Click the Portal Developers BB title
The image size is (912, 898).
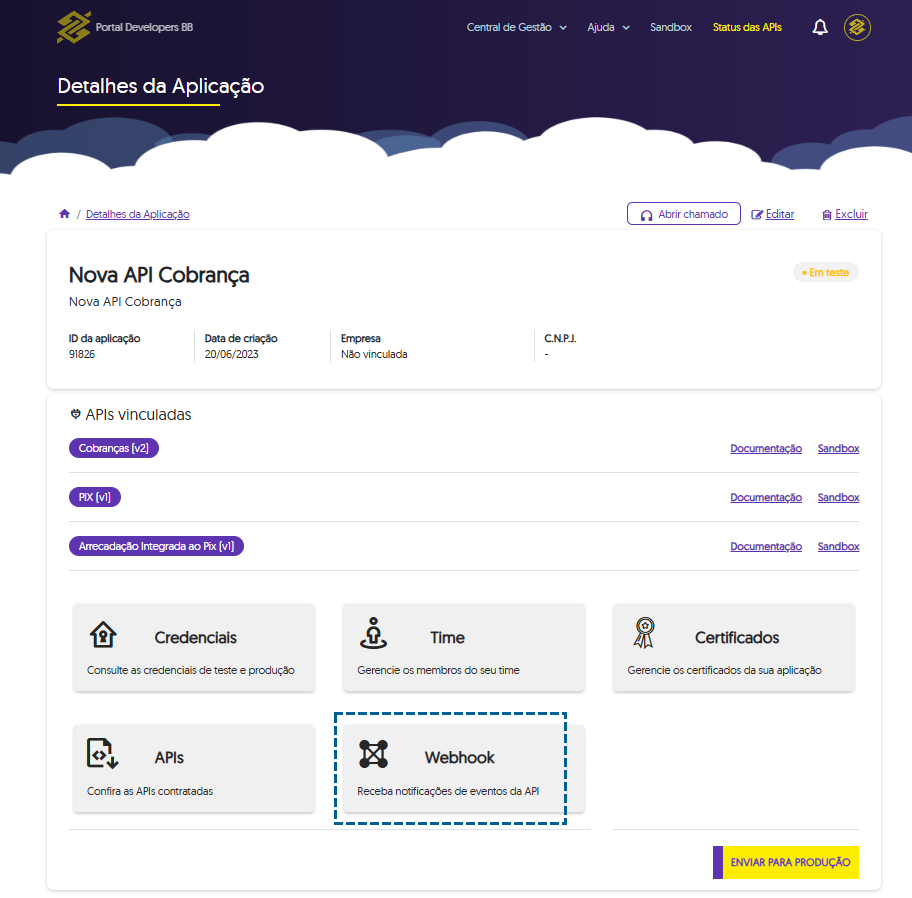pyautogui.click(x=144, y=27)
